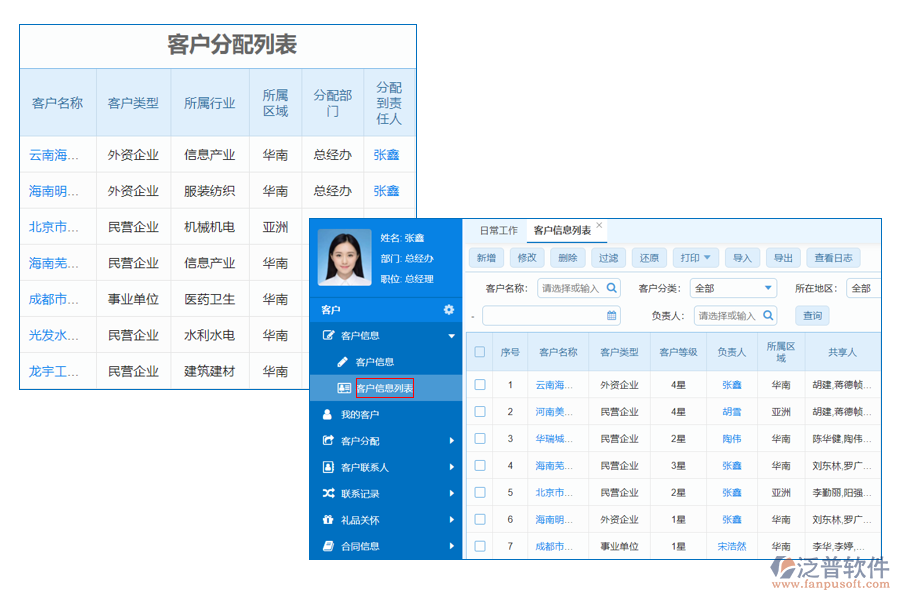The width and height of the screenshot is (900, 600).
Task: Open the 客户分类 dropdown showing 全部
Action: click(733, 287)
